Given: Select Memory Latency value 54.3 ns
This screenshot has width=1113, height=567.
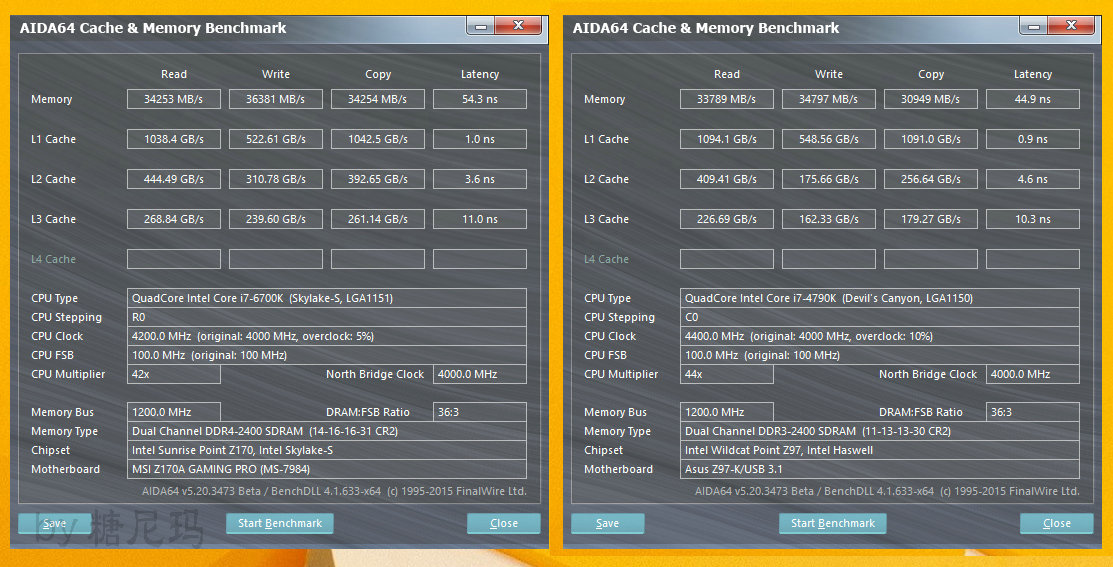Looking at the screenshot, I should click(480, 99).
